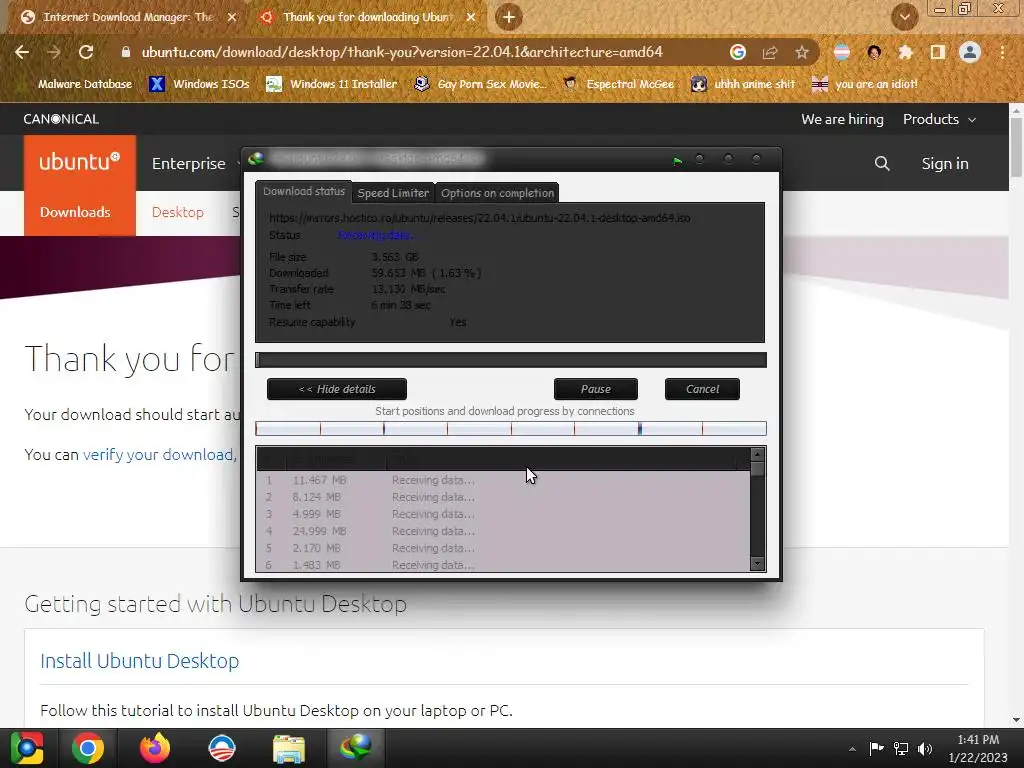Open File Explorer folder on taskbar
The width and height of the screenshot is (1024, 768).
point(289,748)
